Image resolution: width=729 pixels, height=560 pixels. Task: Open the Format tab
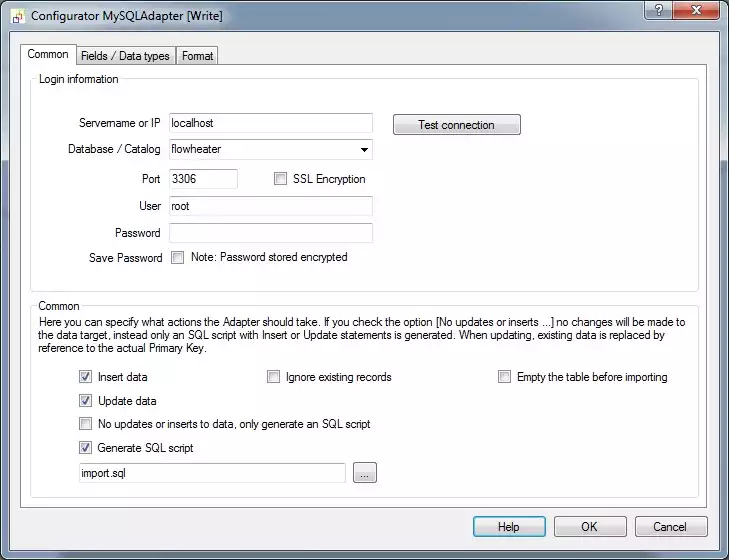pos(197,56)
